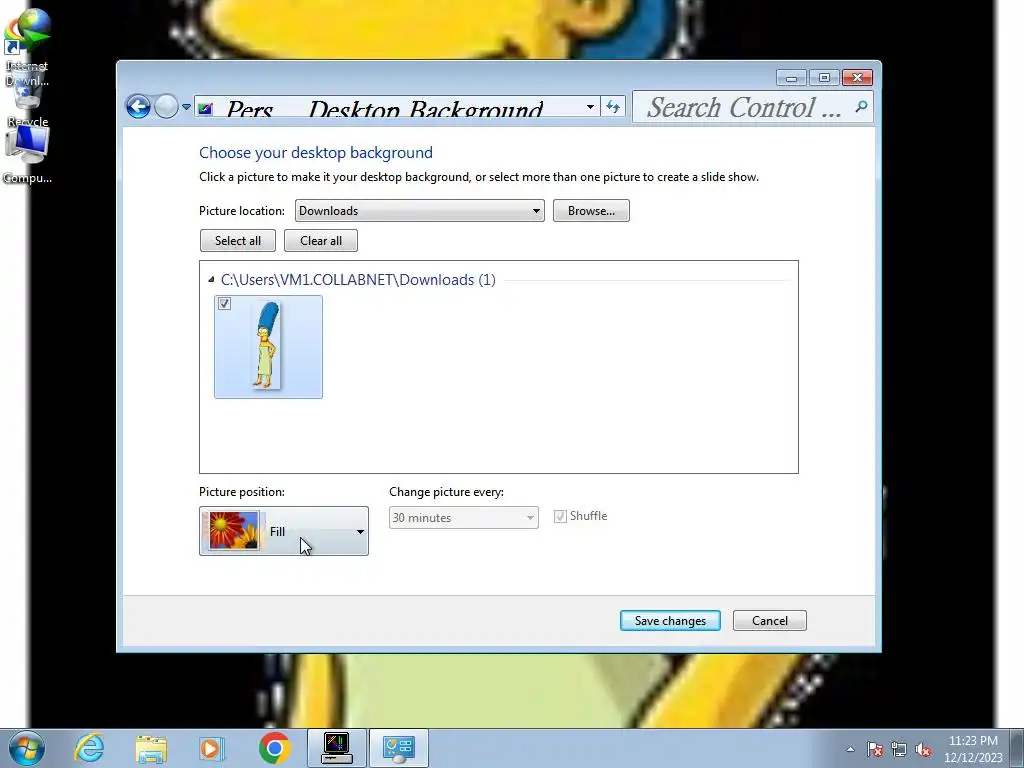Open Google Chrome from the taskbar
1024x768 pixels.
[274, 748]
